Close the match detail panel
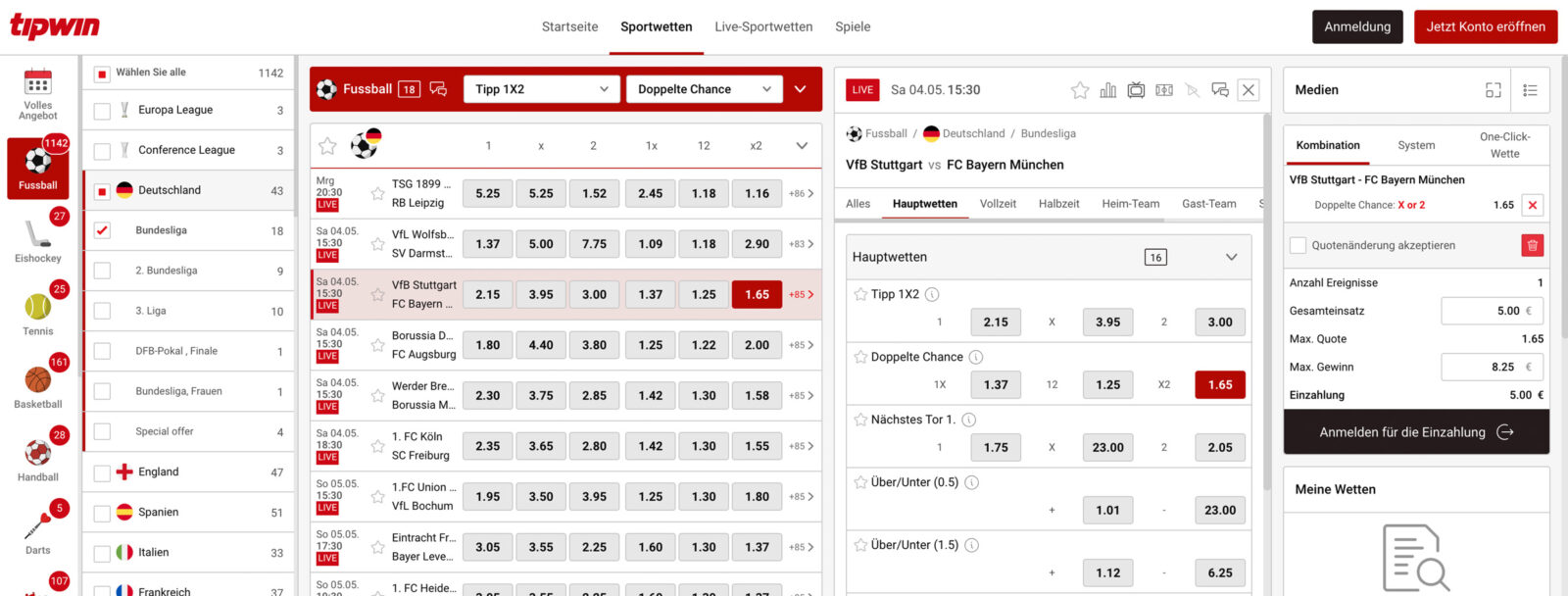Viewport: 1568px width, 596px height. [1249, 90]
